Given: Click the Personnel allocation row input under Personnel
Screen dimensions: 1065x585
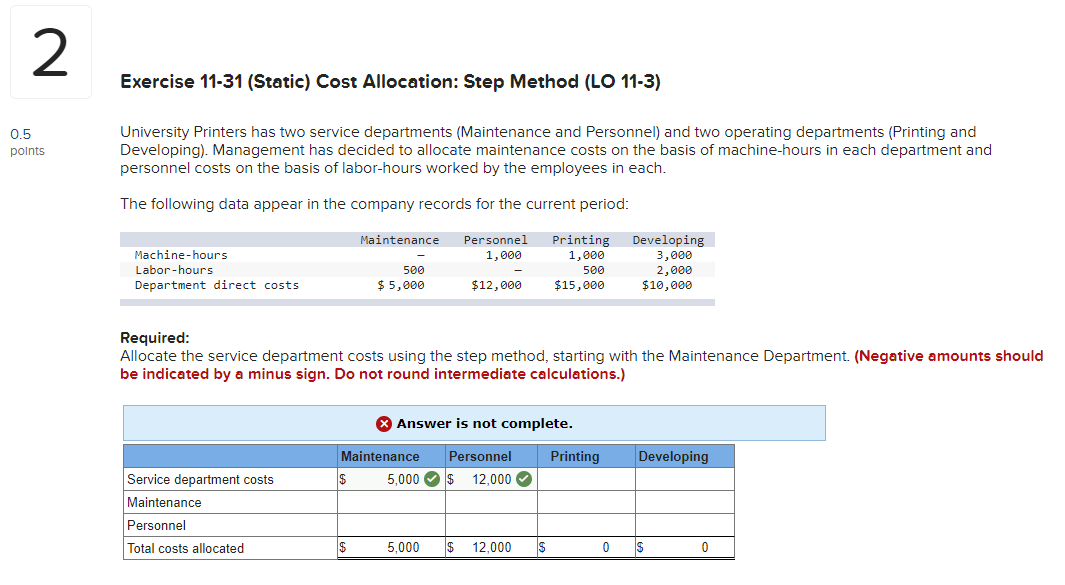Looking at the screenshot, I should (x=490, y=525).
